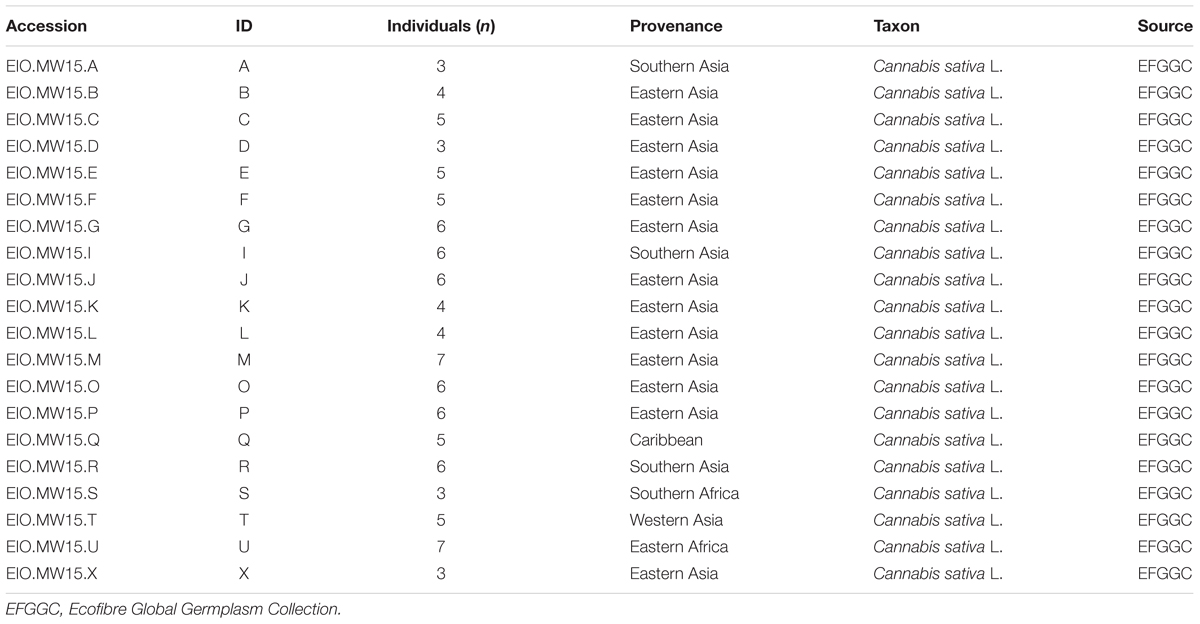Click the ID cell labeled M
Image resolution: width=1200 pixels, height=624 pixels.
coord(243,360)
